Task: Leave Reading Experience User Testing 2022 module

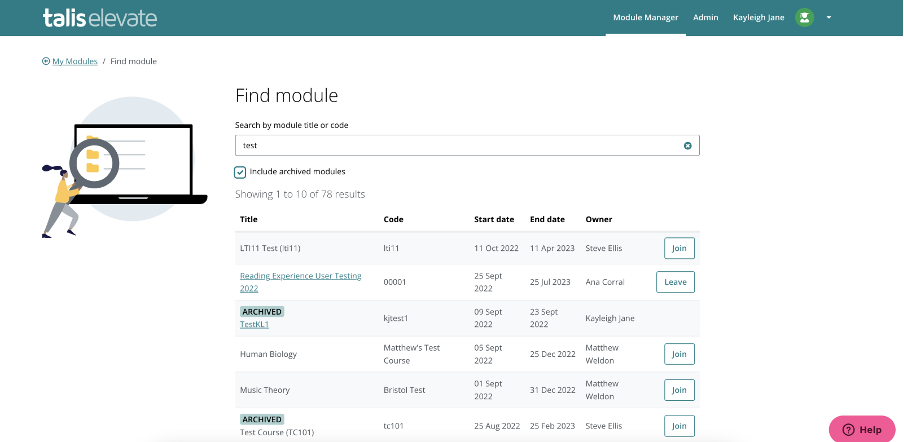Action: 675,282
